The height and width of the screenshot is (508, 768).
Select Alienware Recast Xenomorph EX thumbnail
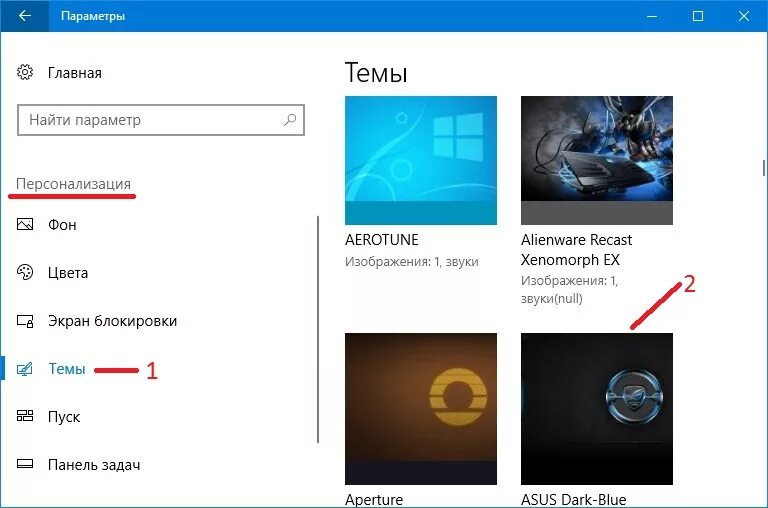tap(597, 160)
